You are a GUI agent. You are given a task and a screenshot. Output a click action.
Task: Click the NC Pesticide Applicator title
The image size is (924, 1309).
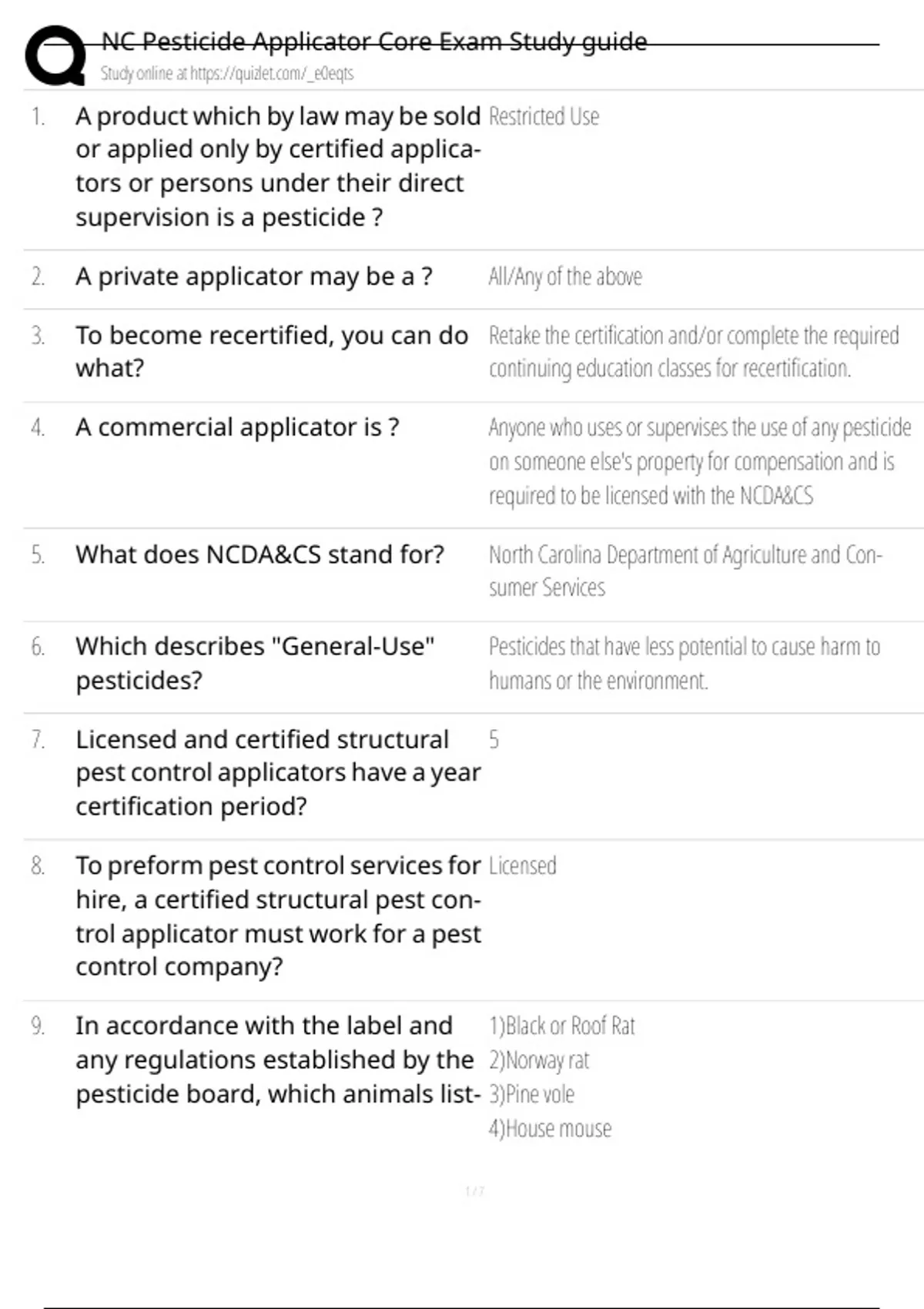click(374, 42)
